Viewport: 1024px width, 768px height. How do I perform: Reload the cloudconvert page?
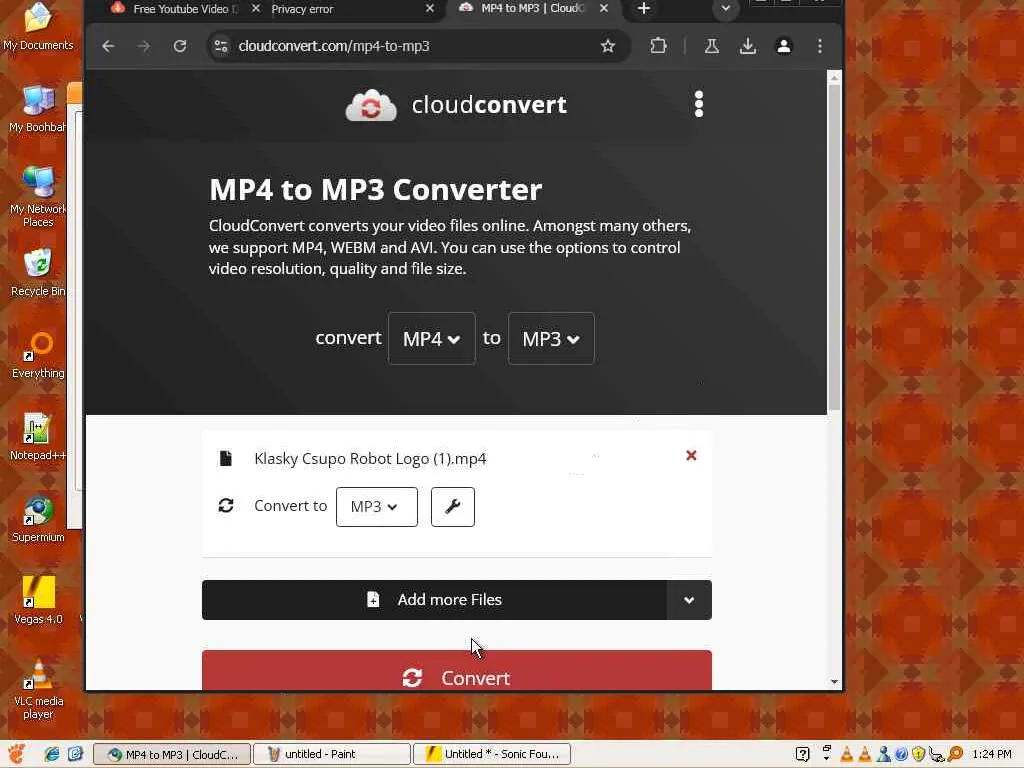coord(180,46)
